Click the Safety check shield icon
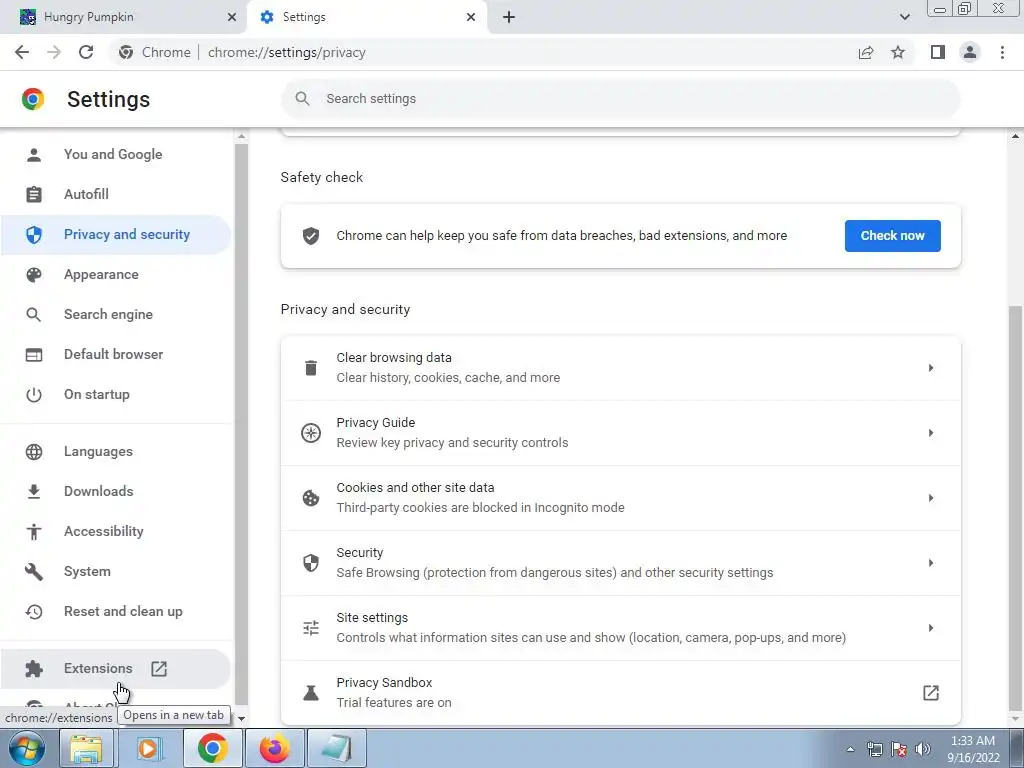This screenshot has height=768, width=1024. pos(311,236)
